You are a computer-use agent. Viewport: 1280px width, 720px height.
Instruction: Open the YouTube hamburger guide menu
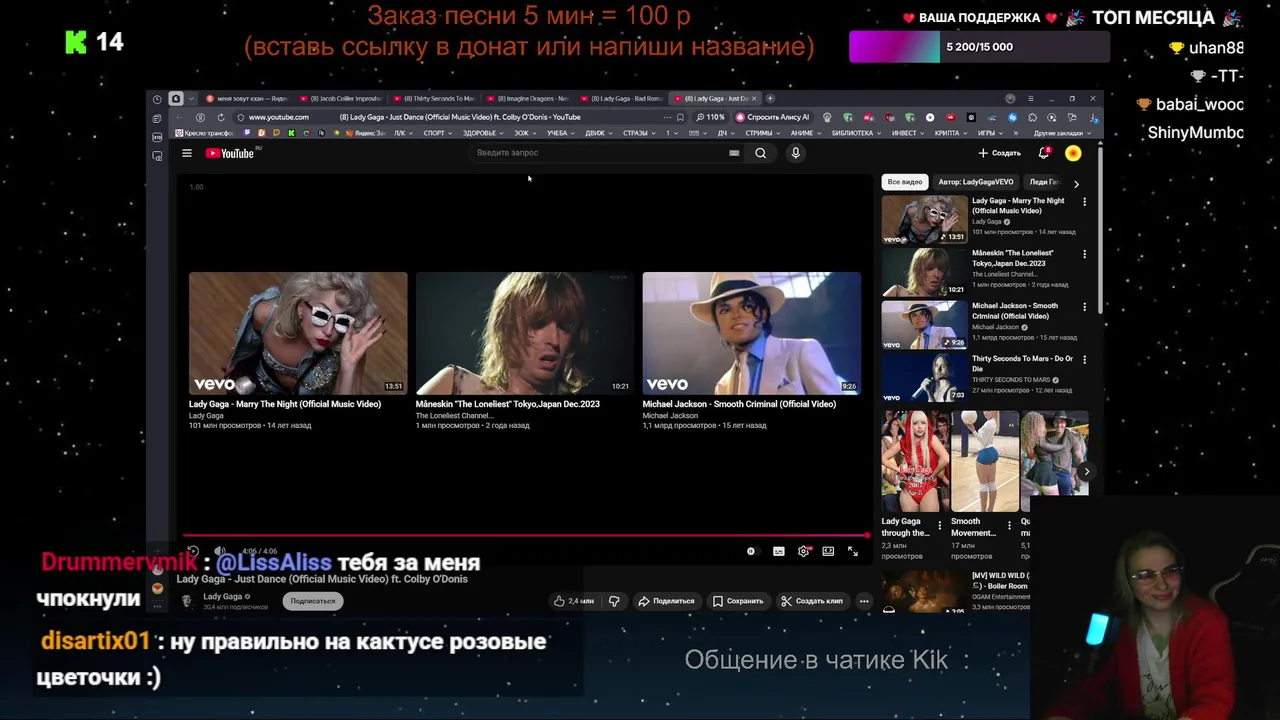point(186,153)
